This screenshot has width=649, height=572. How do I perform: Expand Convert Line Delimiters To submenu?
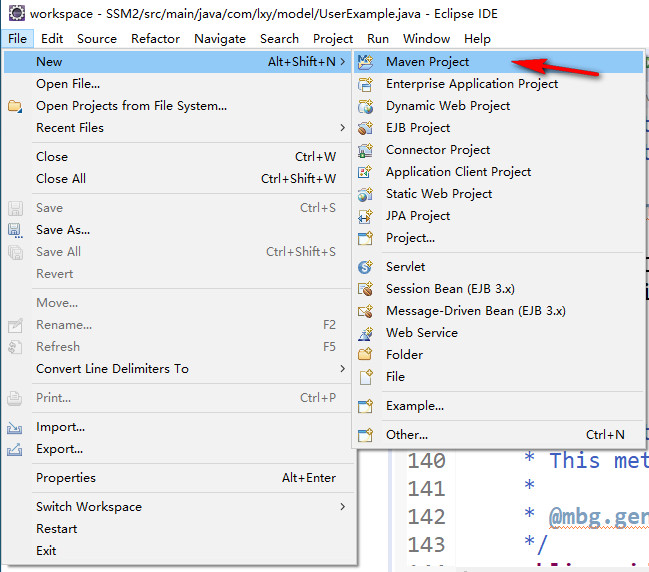tap(343, 368)
